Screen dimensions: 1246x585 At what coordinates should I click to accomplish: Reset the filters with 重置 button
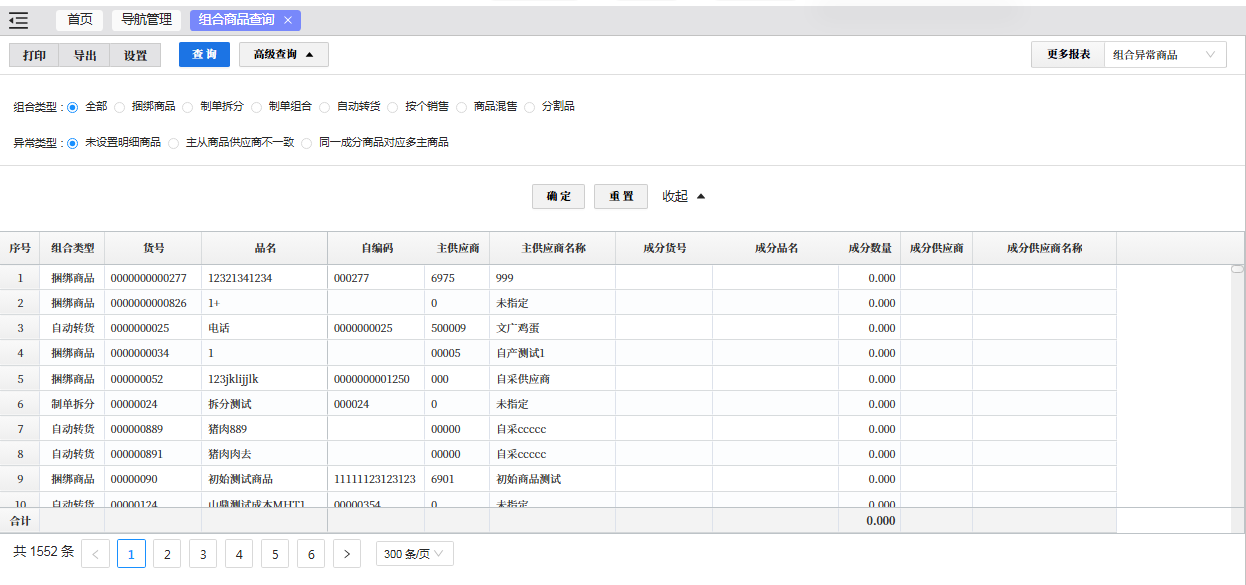621,196
